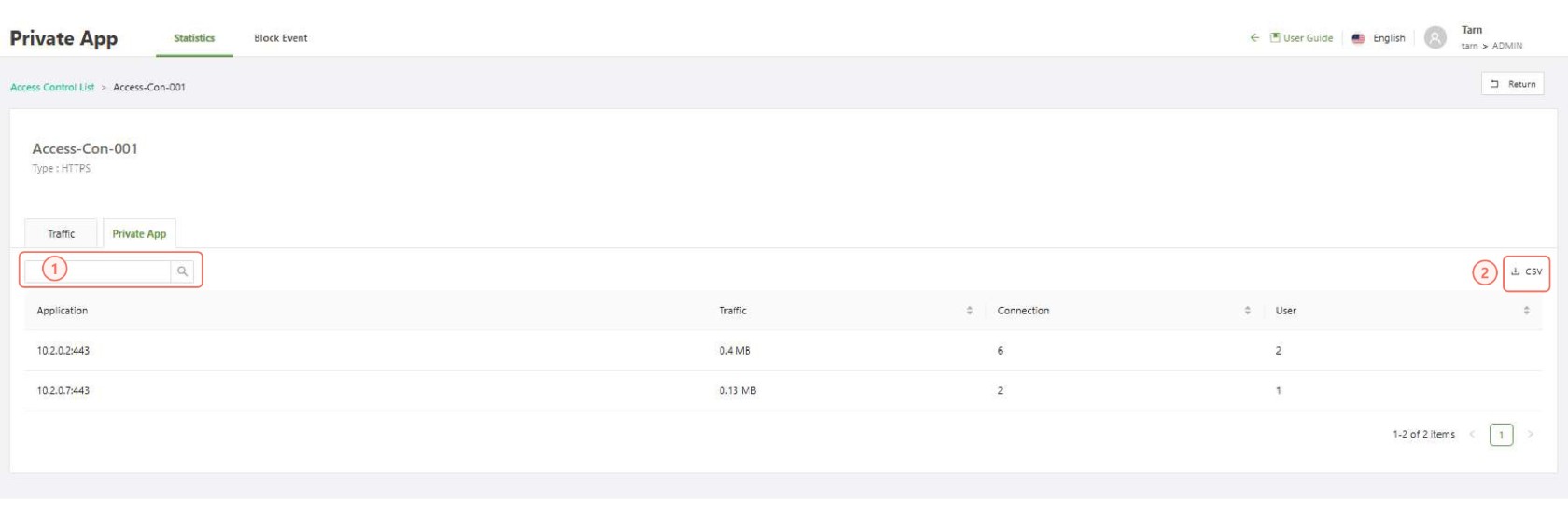This screenshot has width=1568, height=515.
Task: Sort table by User column arrows
Action: 1526,311
